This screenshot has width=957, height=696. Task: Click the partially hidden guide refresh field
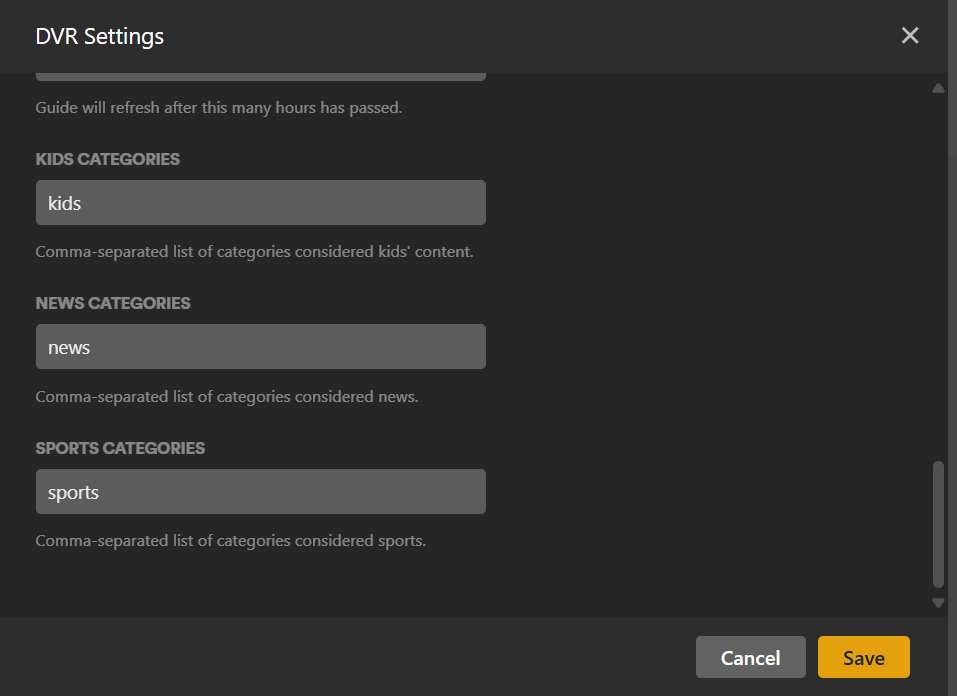[x=260, y=77]
